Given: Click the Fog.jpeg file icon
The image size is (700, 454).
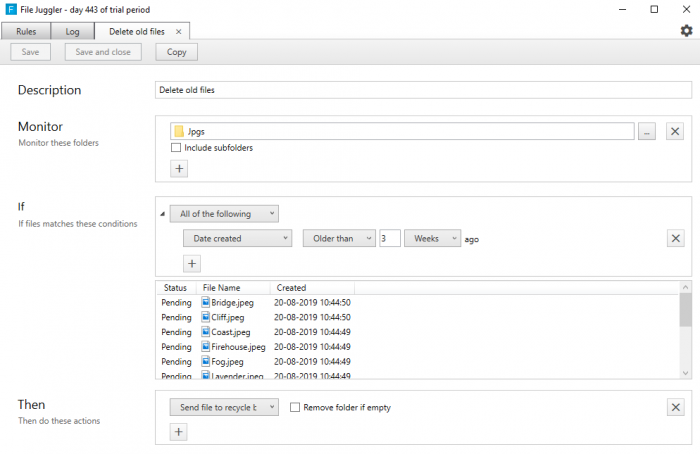Looking at the screenshot, I should click(205, 361).
